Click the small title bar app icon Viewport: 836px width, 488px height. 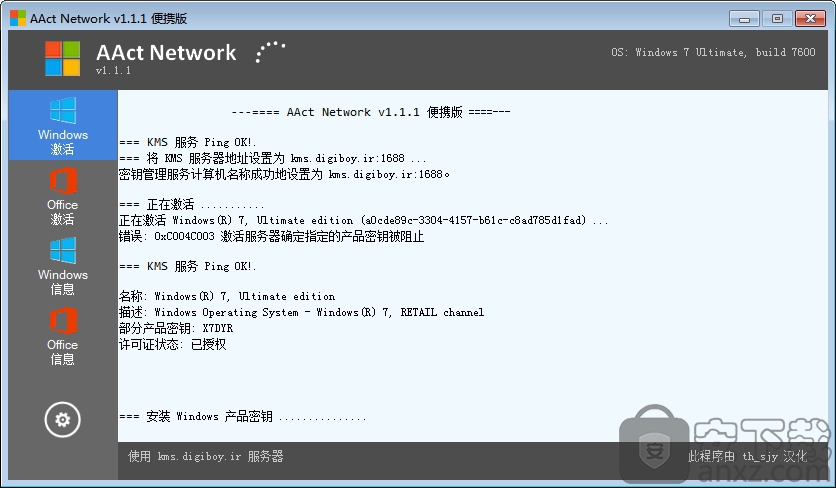pyautogui.click(x=18, y=18)
